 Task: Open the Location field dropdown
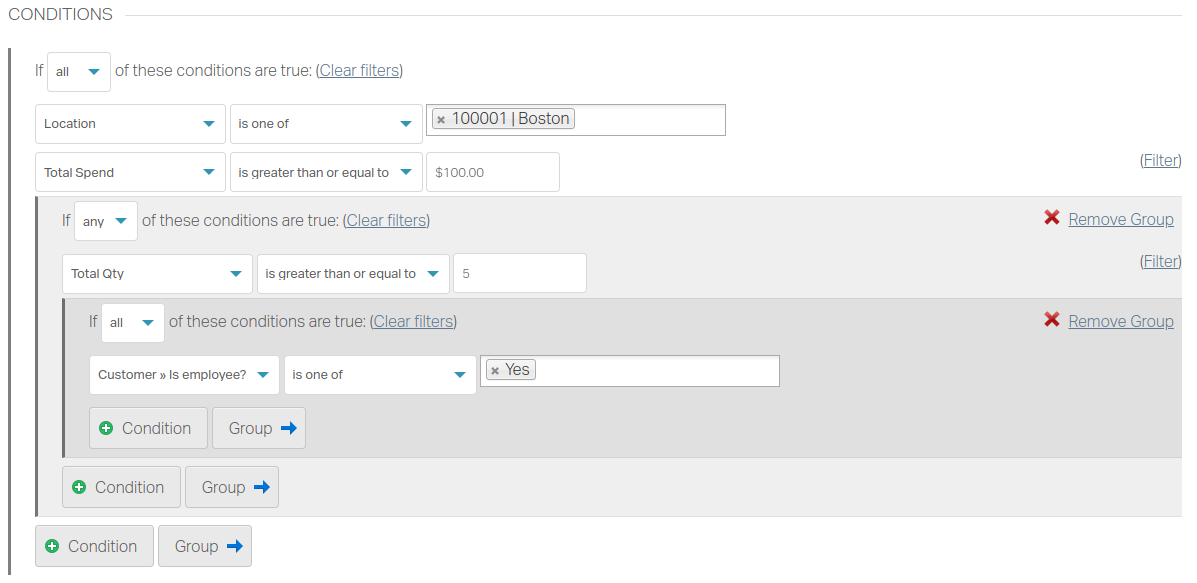[x=131, y=124]
